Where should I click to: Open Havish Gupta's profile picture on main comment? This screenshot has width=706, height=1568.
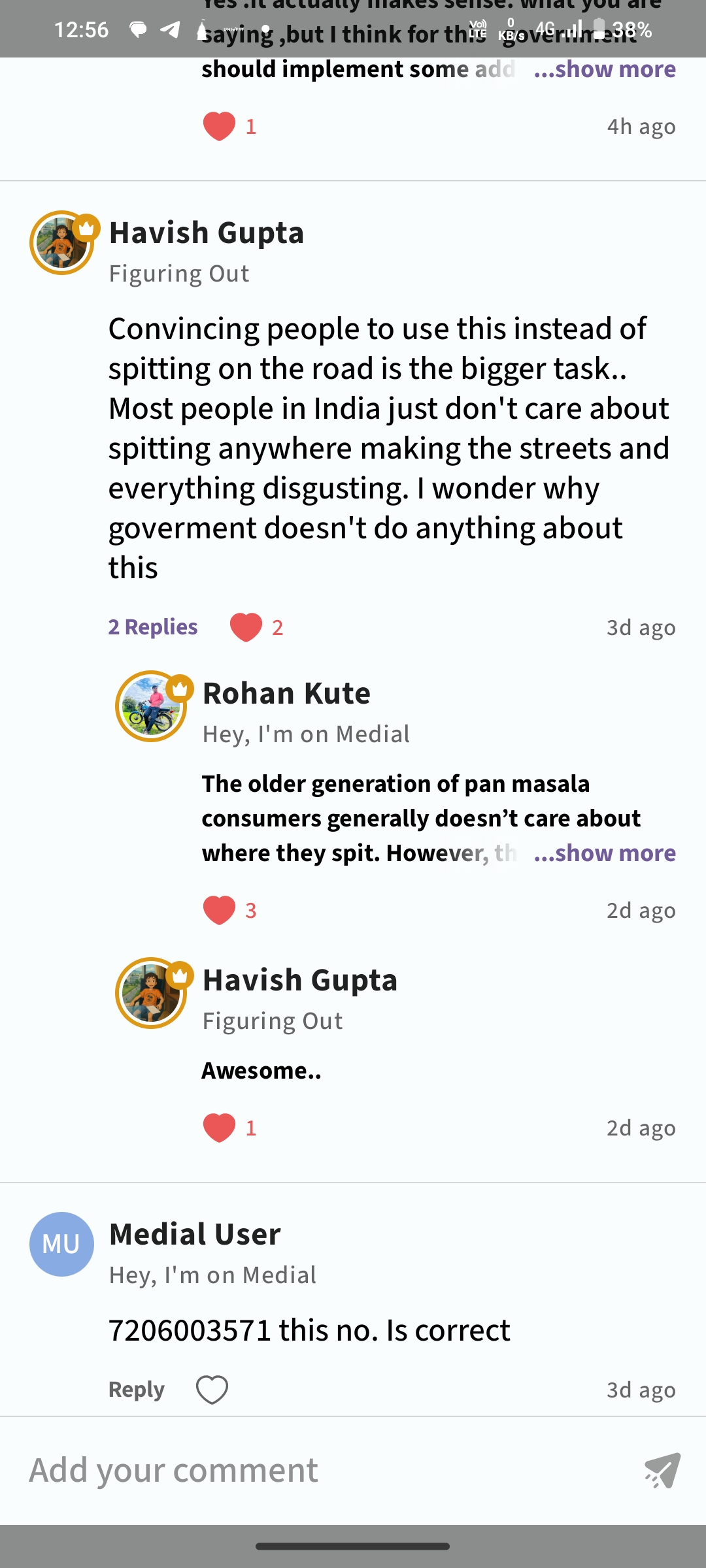point(61,243)
